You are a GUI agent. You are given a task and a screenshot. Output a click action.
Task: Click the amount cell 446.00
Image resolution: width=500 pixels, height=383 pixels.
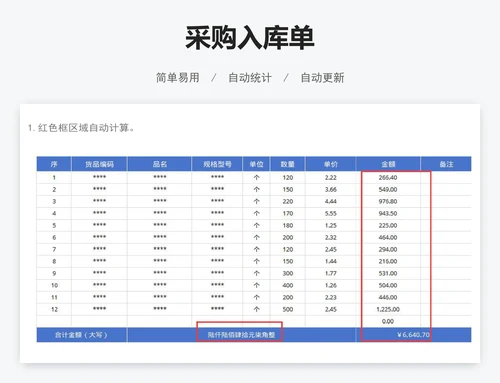(x=388, y=297)
